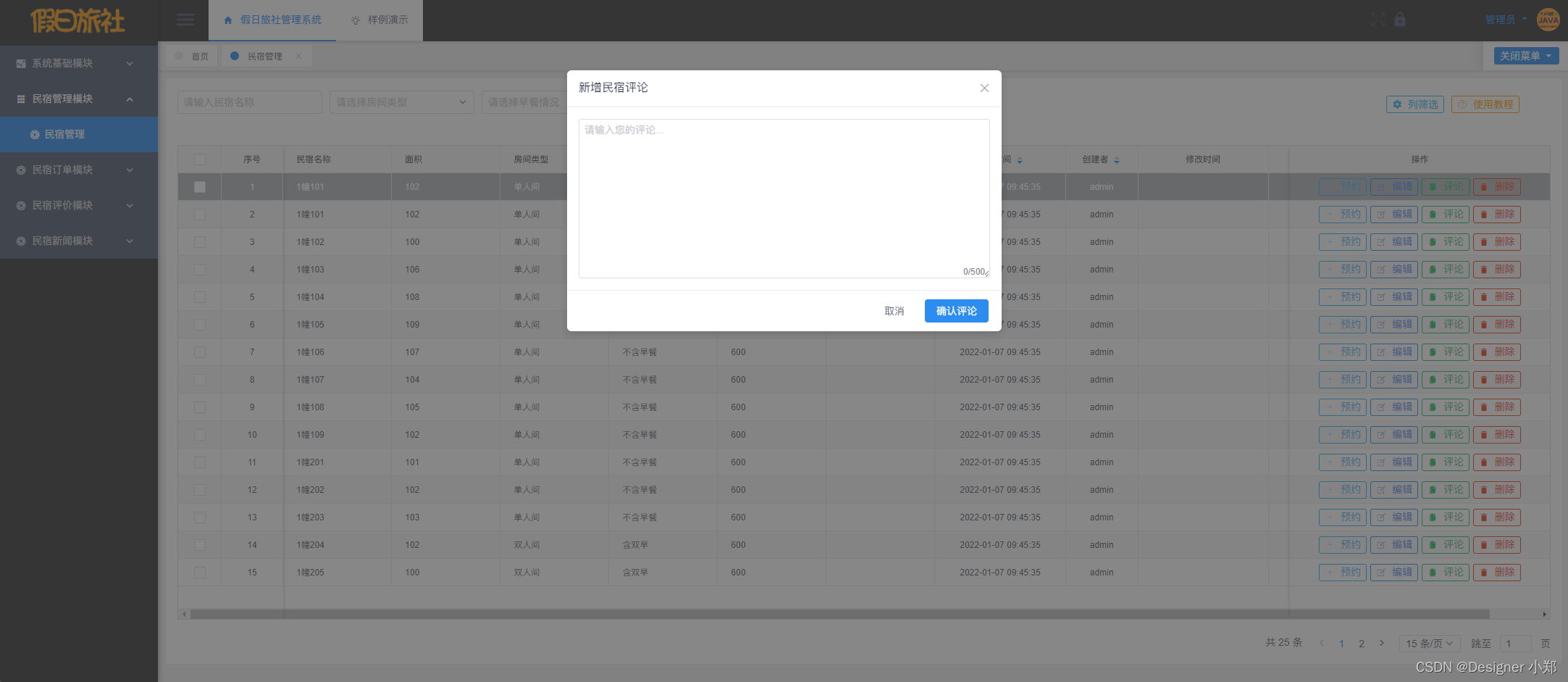The image size is (1568, 682).
Task: Click 删除 for row 6 (1幢105)
Action: click(x=1497, y=325)
